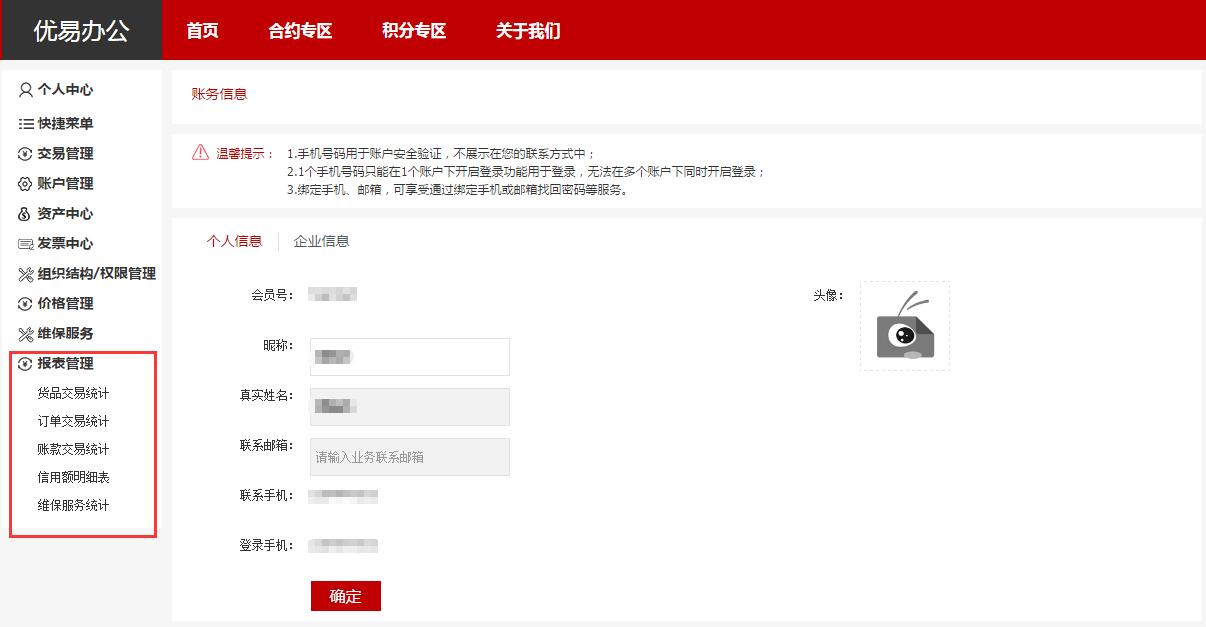Click the 交易管理 sidebar icon
The height and width of the screenshot is (627, 1206).
click(26, 154)
